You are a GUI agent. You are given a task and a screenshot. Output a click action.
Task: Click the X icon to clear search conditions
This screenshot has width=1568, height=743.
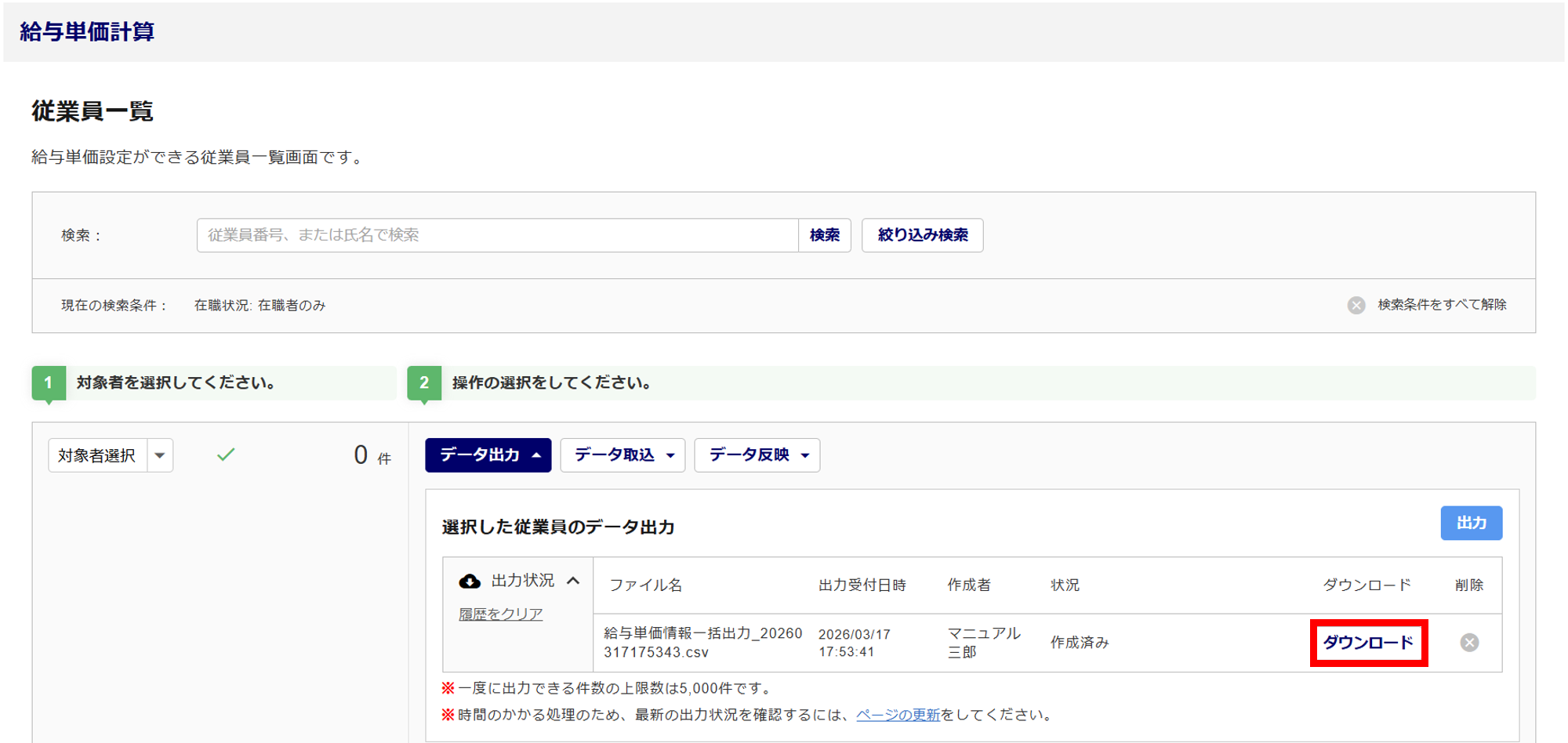tap(1356, 305)
